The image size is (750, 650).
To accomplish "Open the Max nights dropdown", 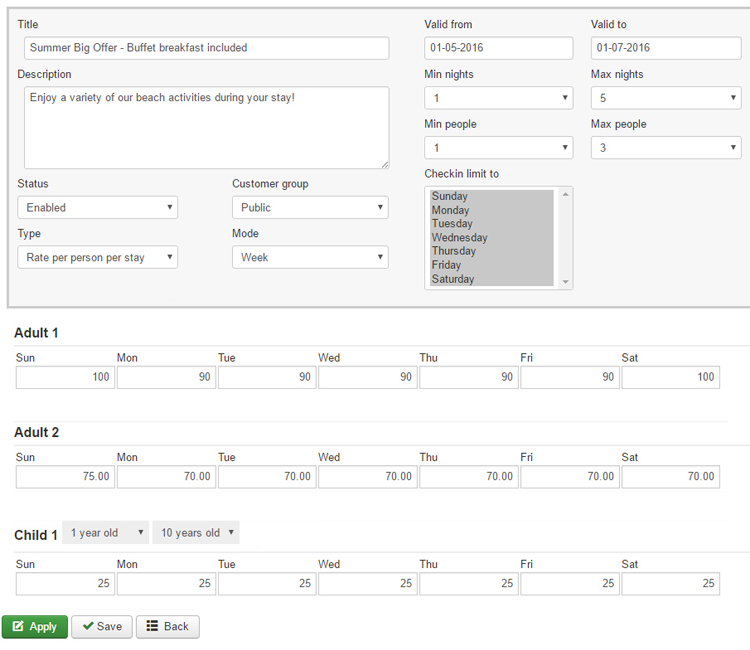I will (x=665, y=98).
